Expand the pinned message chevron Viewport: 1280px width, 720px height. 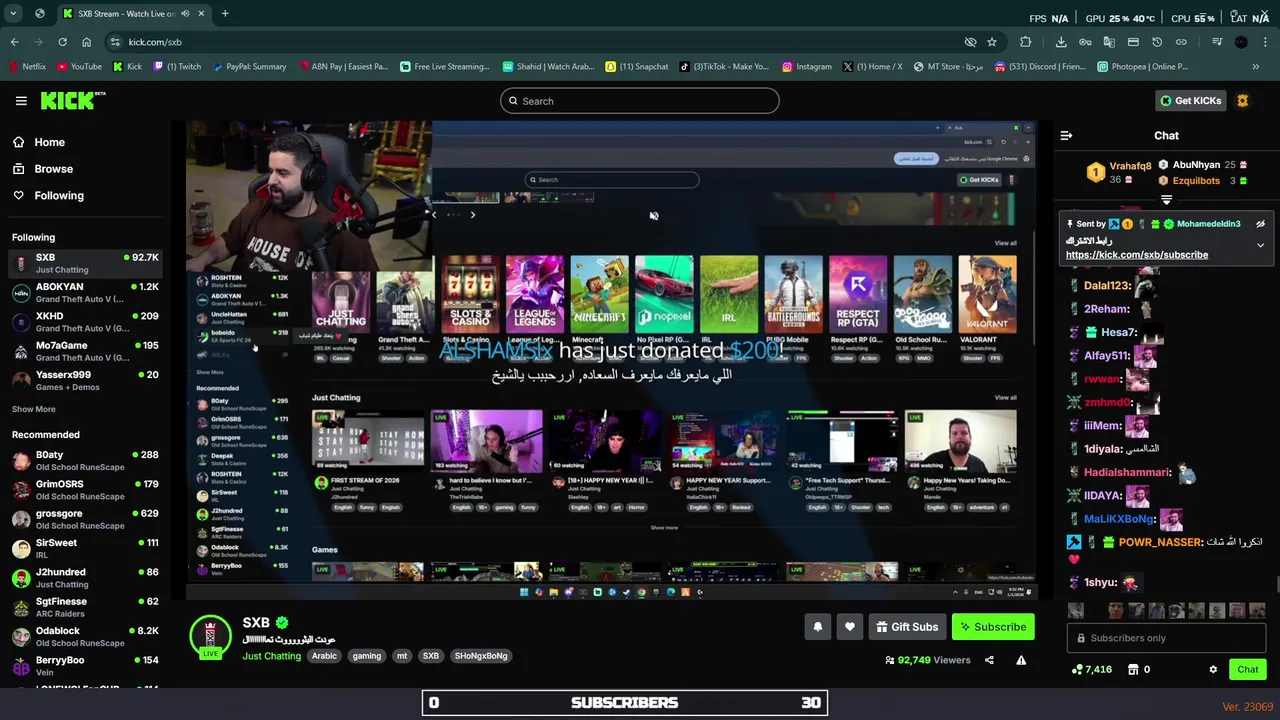1260,245
